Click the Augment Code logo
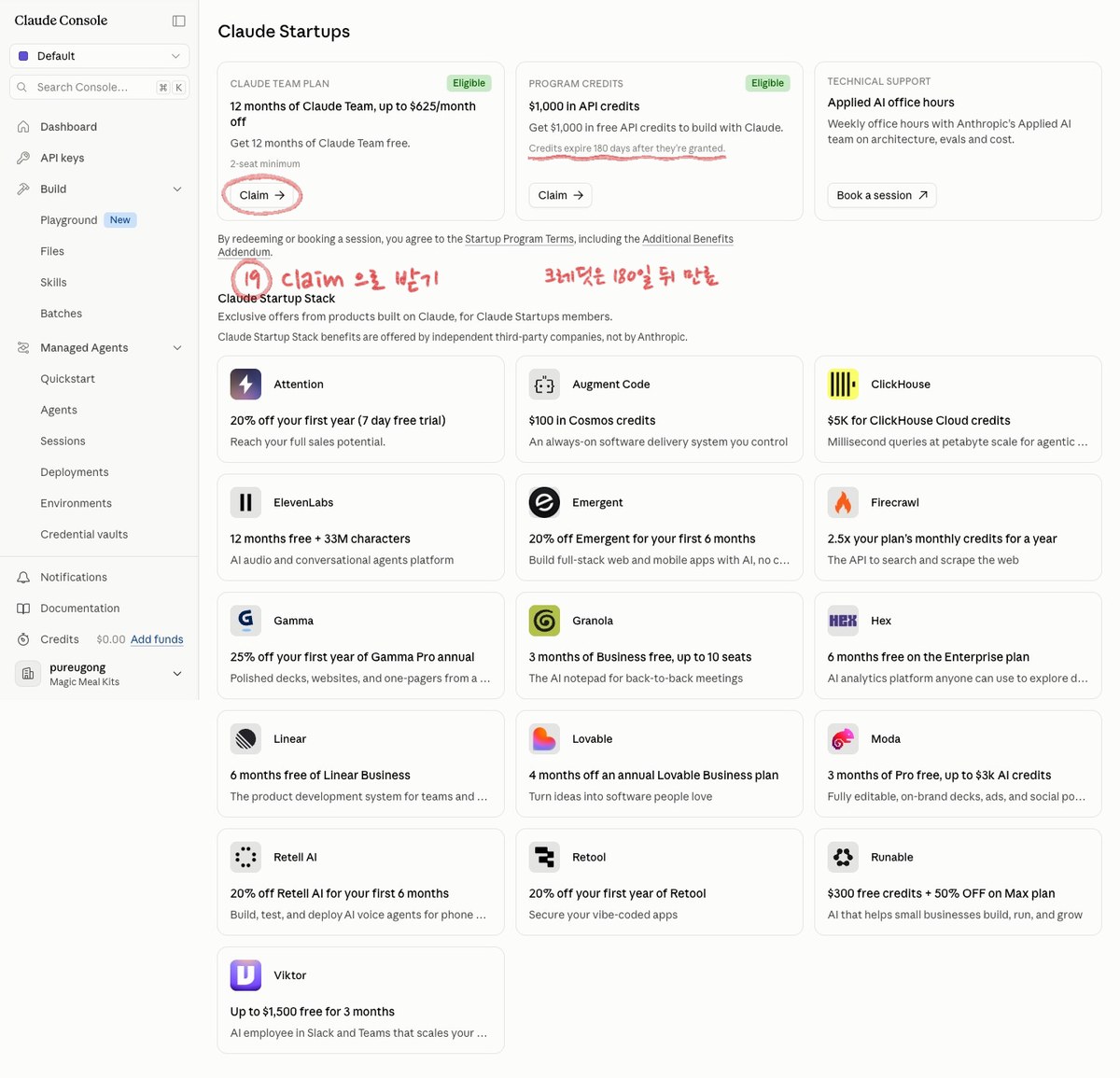This screenshot has width=1120, height=1078. (544, 384)
